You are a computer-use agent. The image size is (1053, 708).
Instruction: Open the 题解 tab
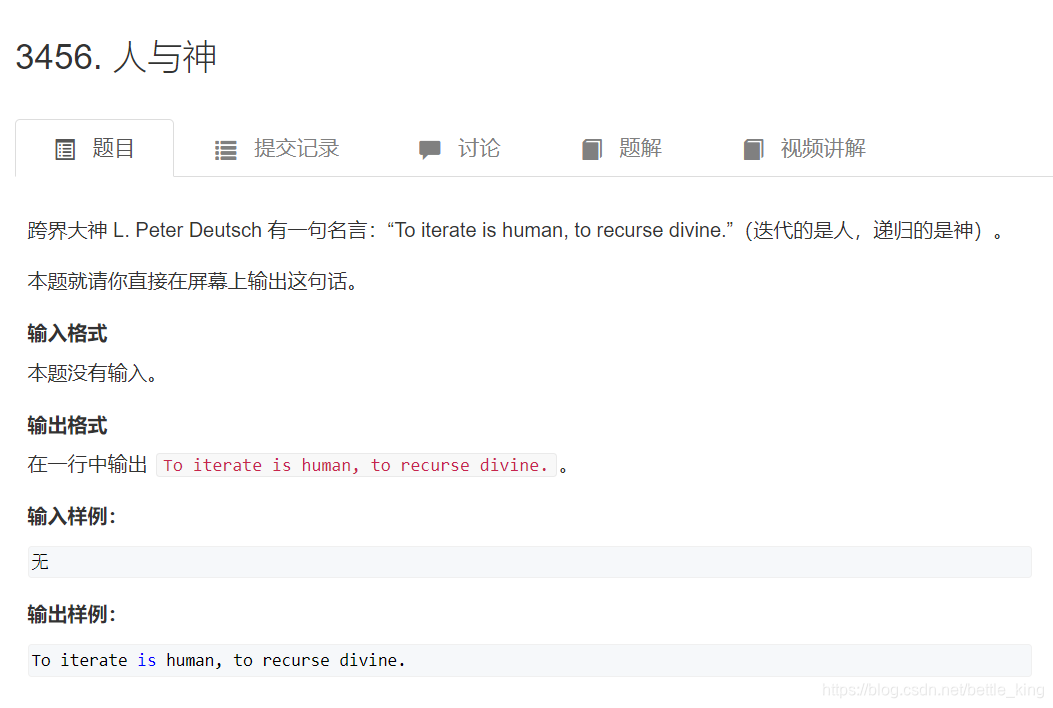[x=621, y=148]
